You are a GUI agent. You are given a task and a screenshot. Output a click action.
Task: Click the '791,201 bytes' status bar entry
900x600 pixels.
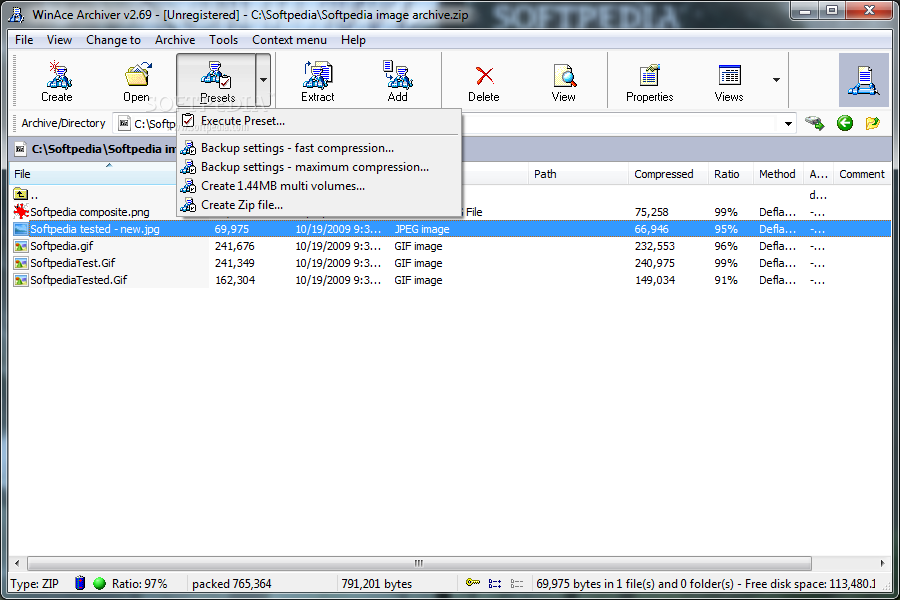(377, 584)
